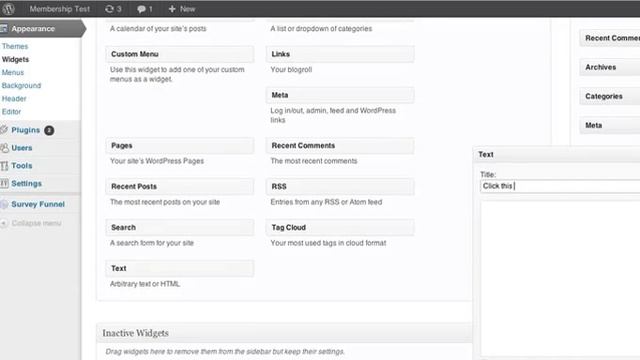Click 'A search form for your site' text
640x360 pixels.
[152, 243]
